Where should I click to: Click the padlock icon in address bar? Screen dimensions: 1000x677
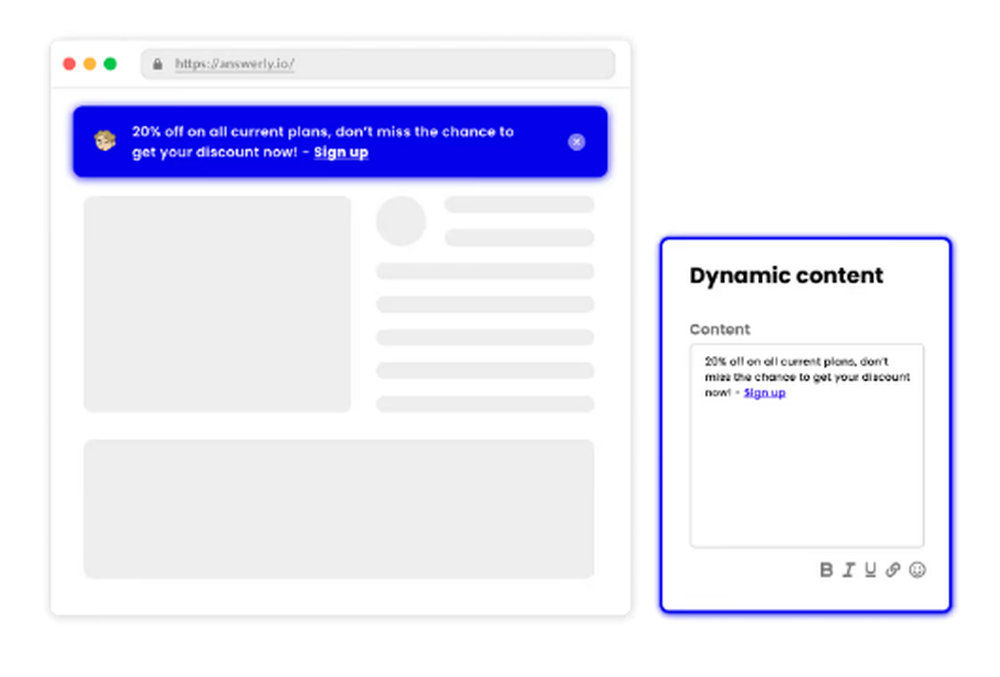(158, 64)
